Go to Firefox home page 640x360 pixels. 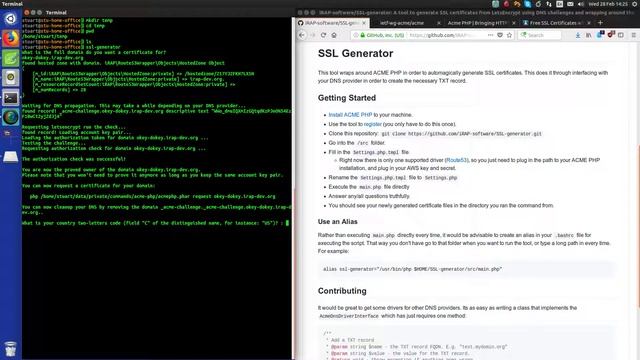(334, 35)
